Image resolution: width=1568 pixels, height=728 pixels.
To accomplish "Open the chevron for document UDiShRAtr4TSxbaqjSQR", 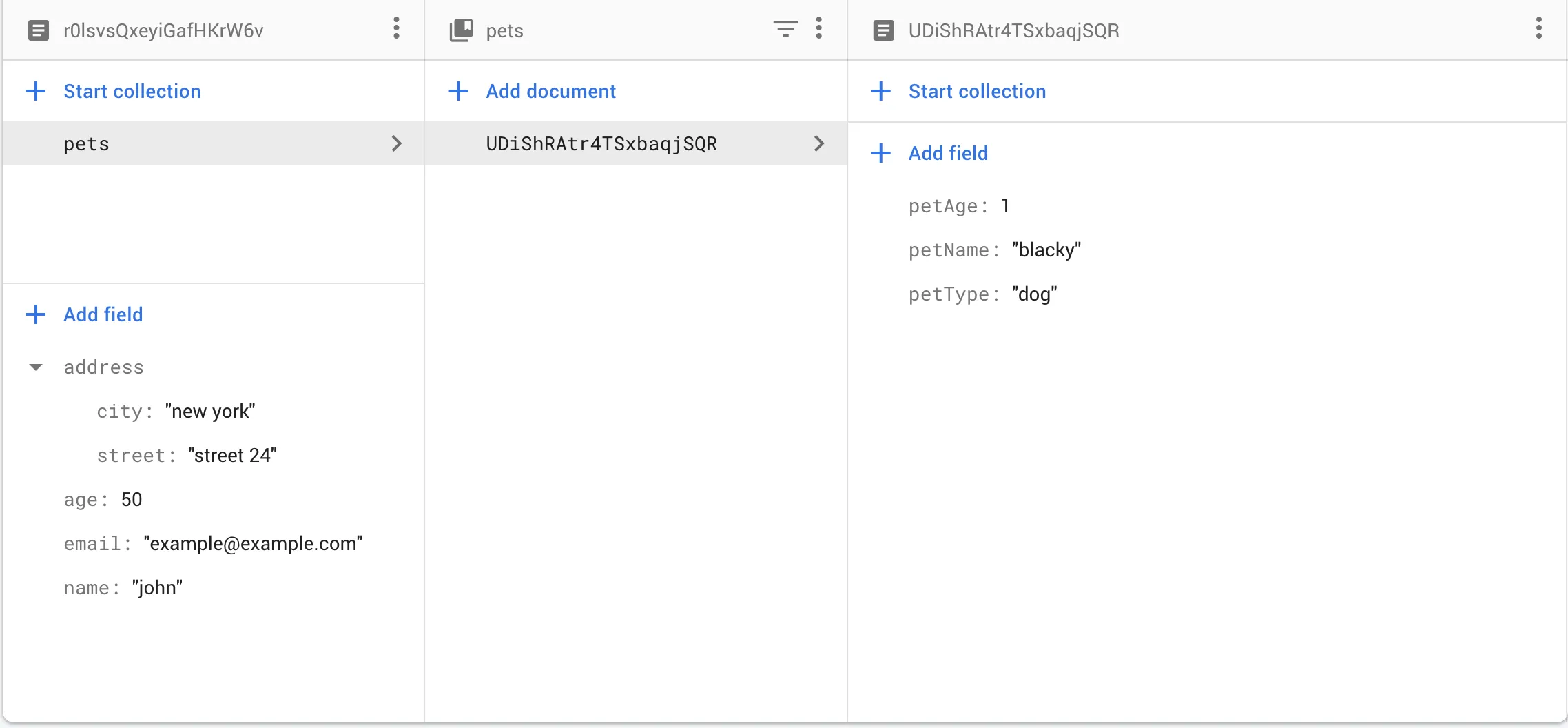I will (818, 143).
